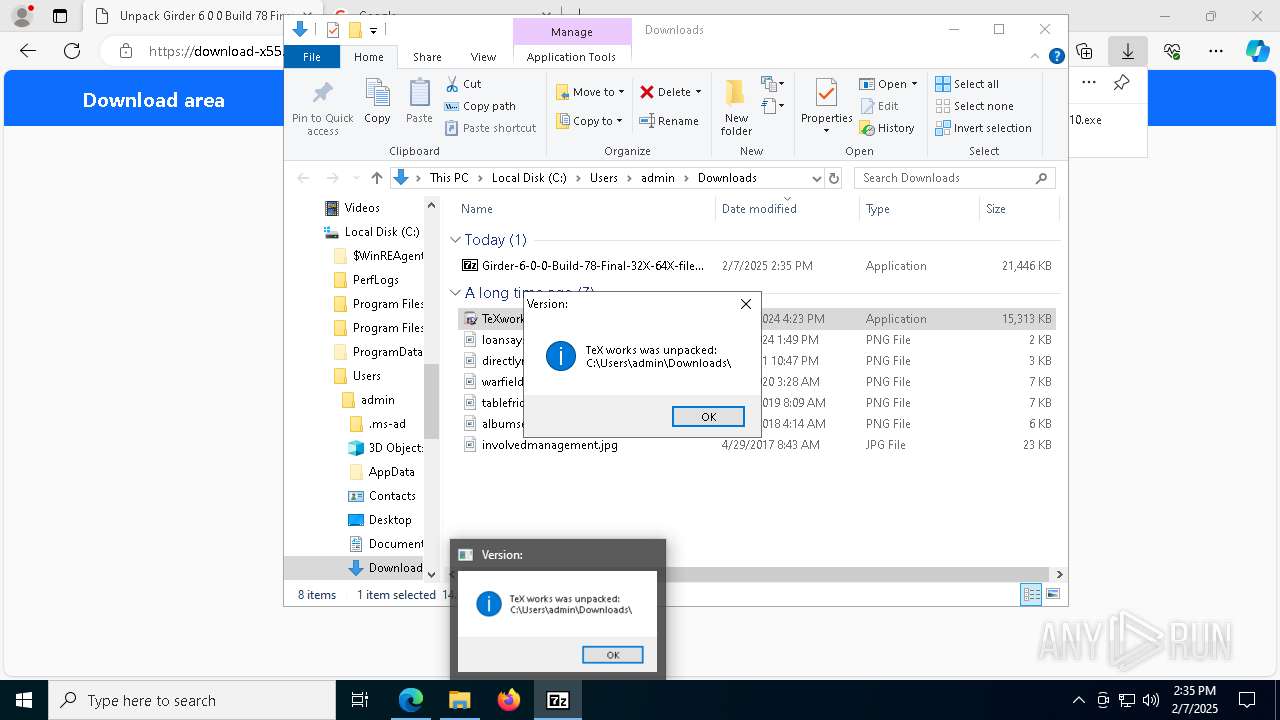Click Select all in ribbon
1280x720 pixels.
(967, 84)
